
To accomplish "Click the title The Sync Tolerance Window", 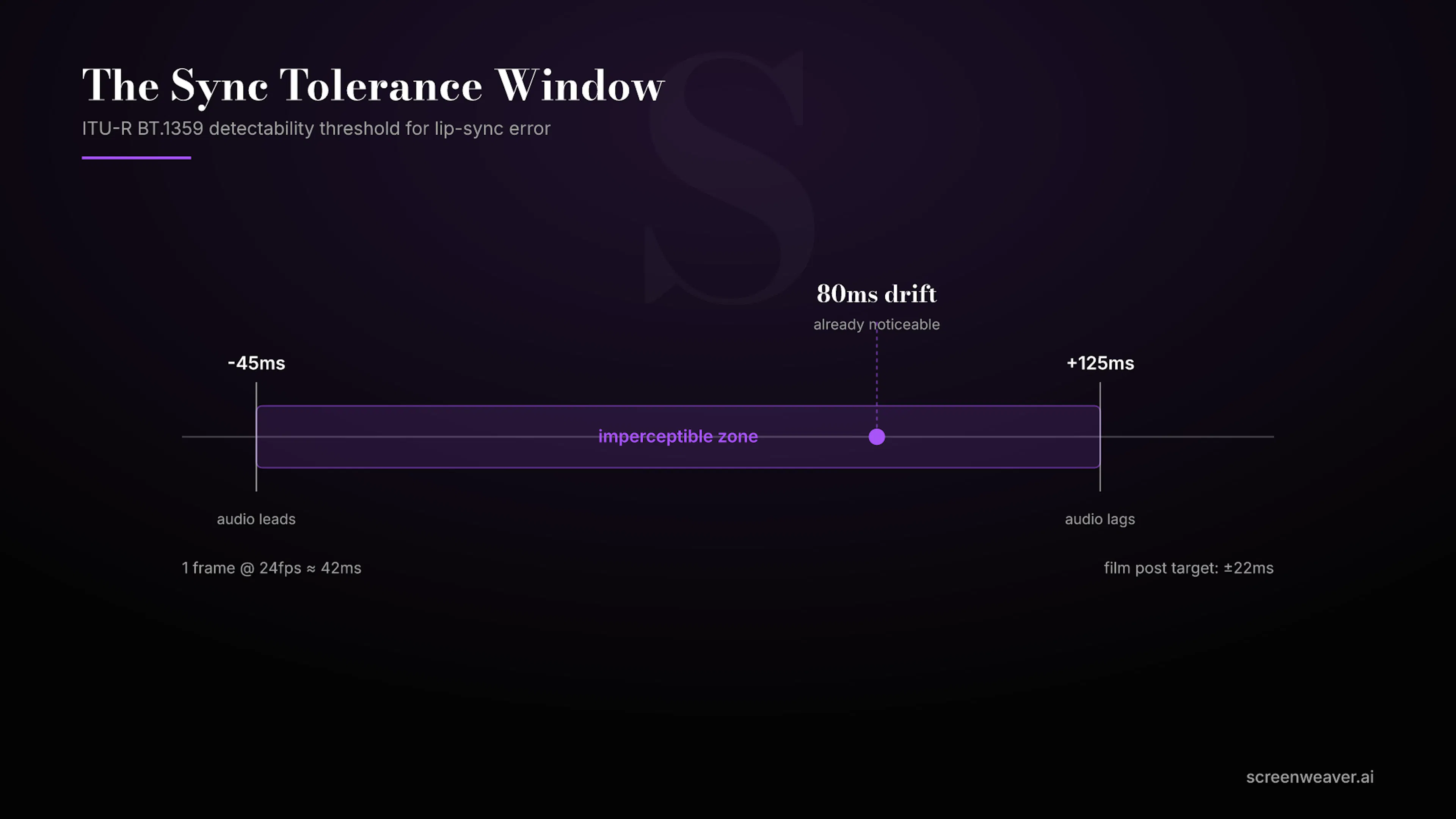I will coord(373,86).
